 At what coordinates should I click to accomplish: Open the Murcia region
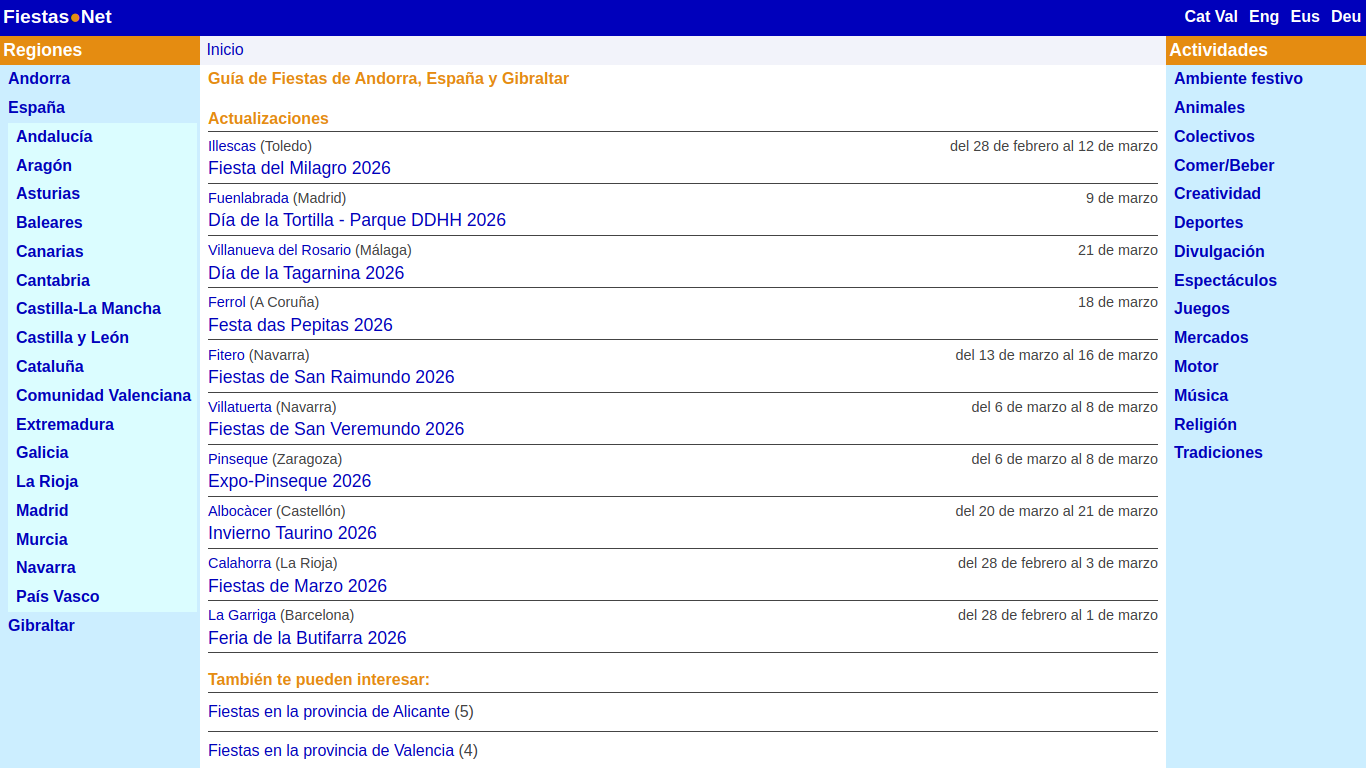(42, 540)
